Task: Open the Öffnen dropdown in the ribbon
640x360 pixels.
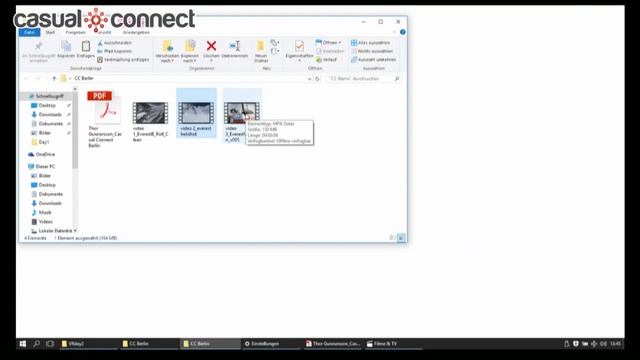Action: tap(328, 42)
